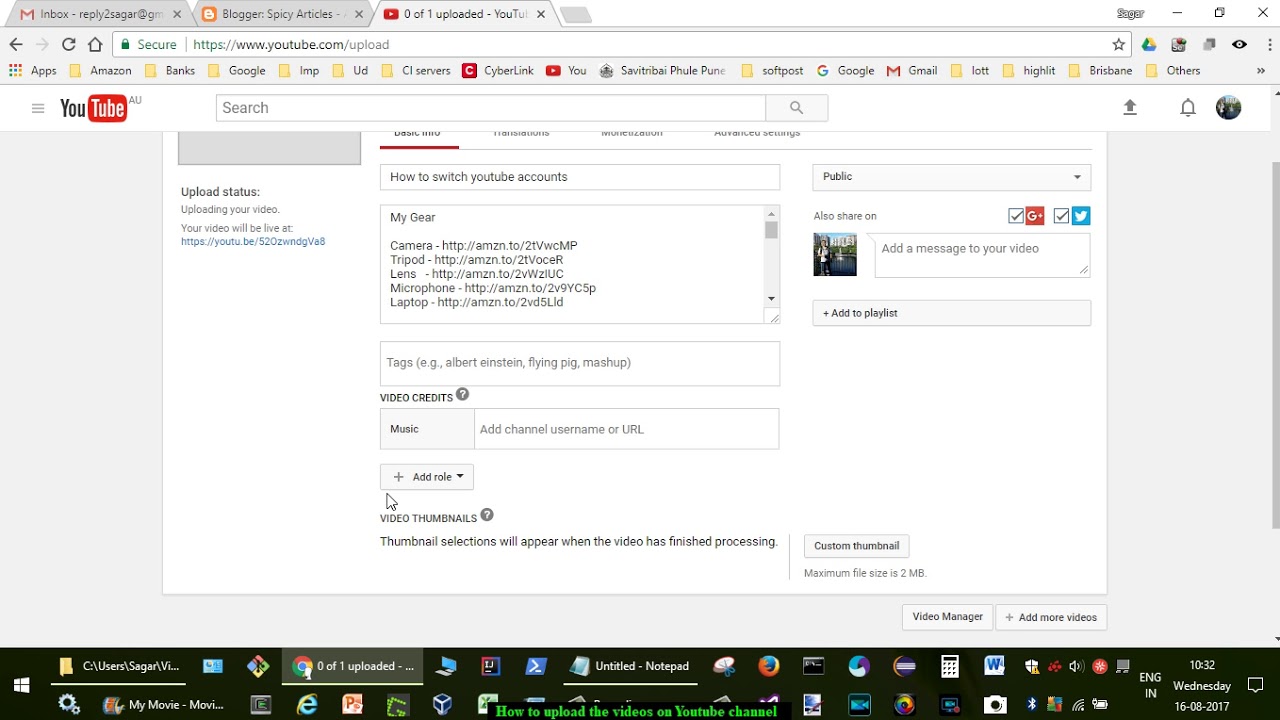Click the Google Drive extension icon
The image size is (1280, 720).
click(1149, 44)
